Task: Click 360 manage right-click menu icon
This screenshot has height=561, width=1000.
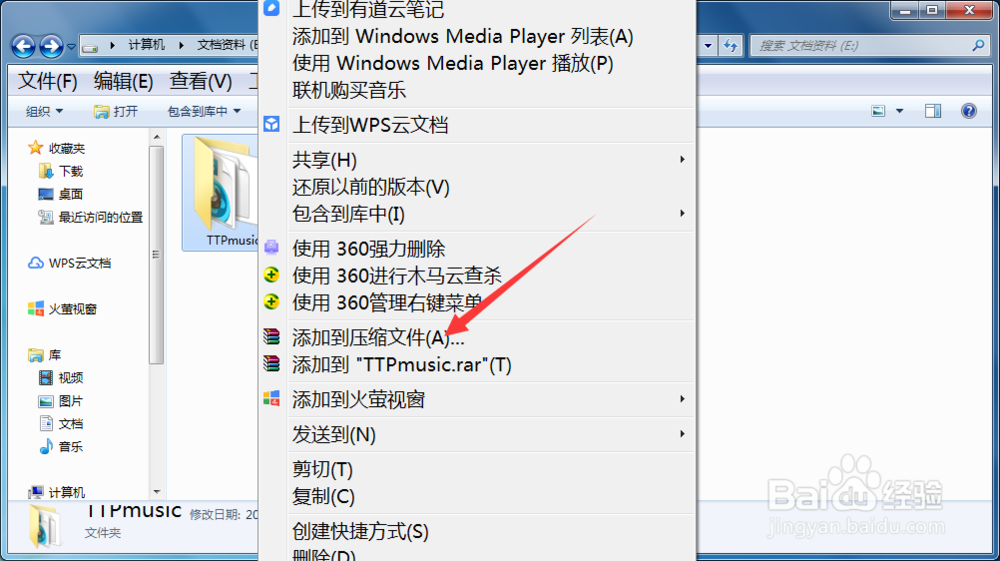Action: [x=272, y=302]
